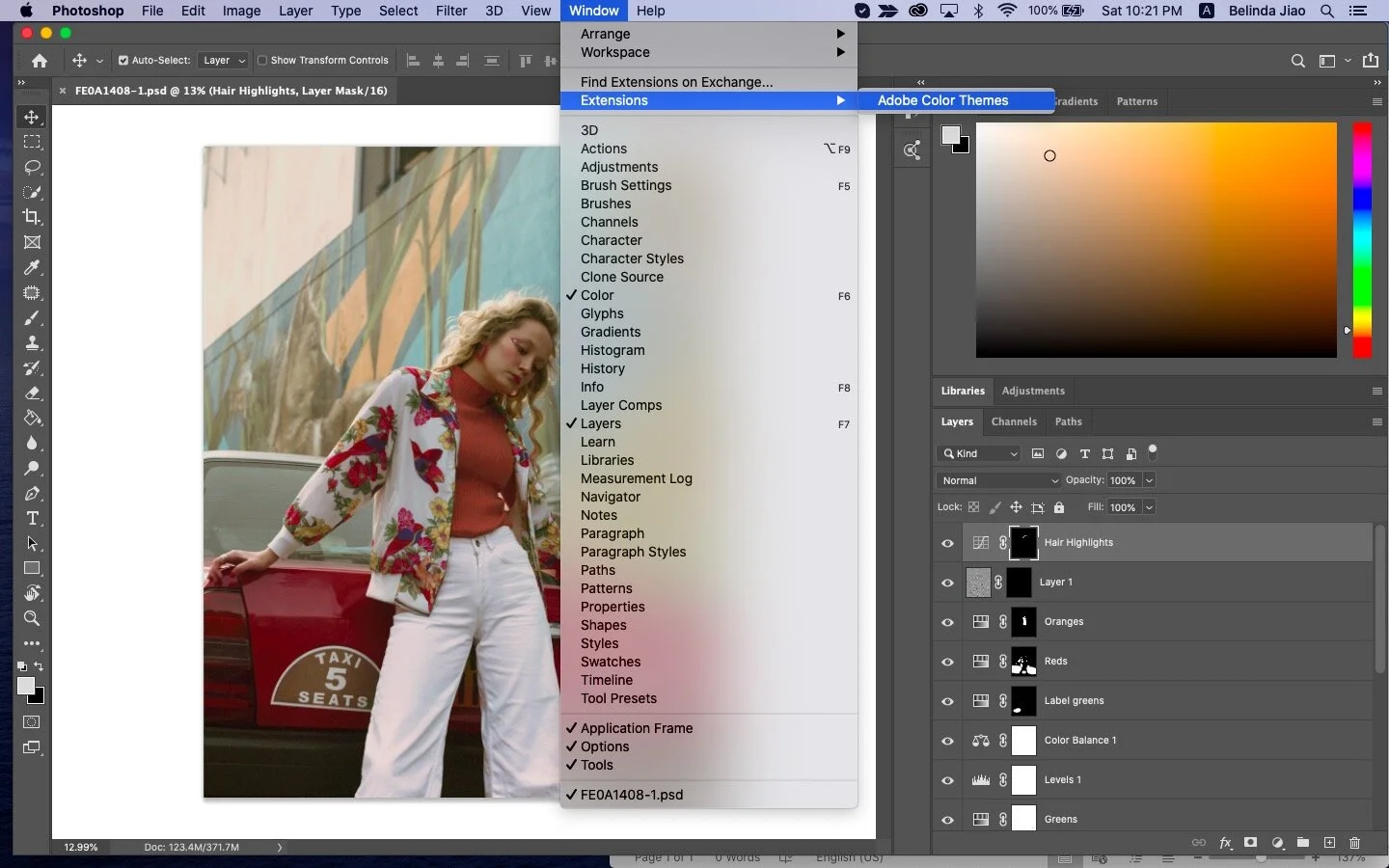This screenshot has height=868, width=1389.
Task: Open the Kind layer filter dropdown
Action: pyautogui.click(x=978, y=453)
